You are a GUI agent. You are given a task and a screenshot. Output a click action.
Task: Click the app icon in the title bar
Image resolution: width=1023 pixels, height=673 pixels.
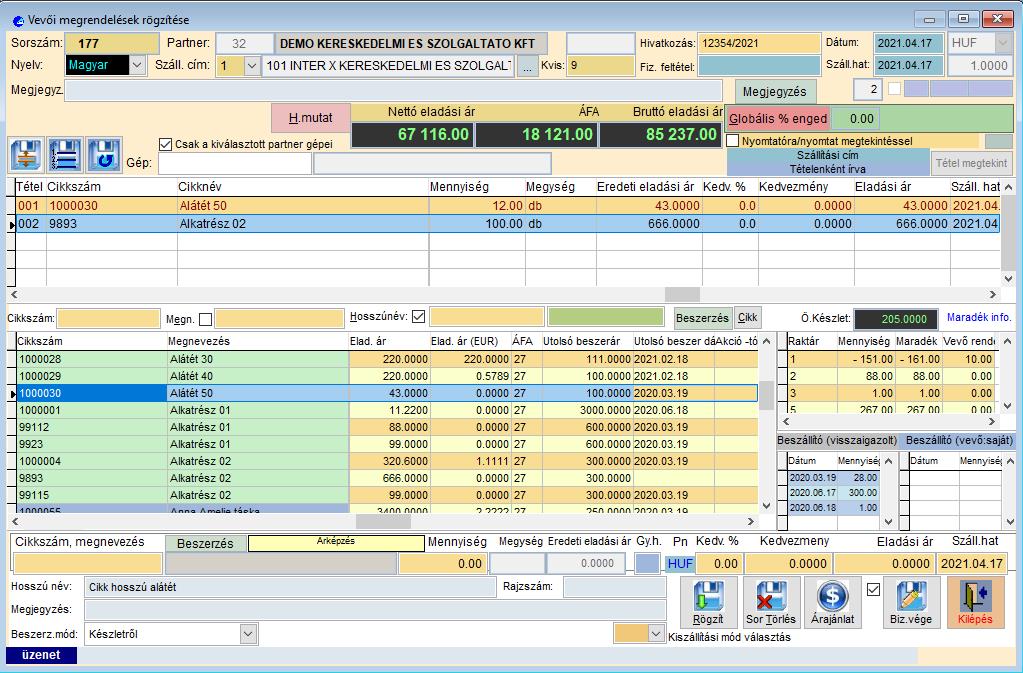point(18,20)
